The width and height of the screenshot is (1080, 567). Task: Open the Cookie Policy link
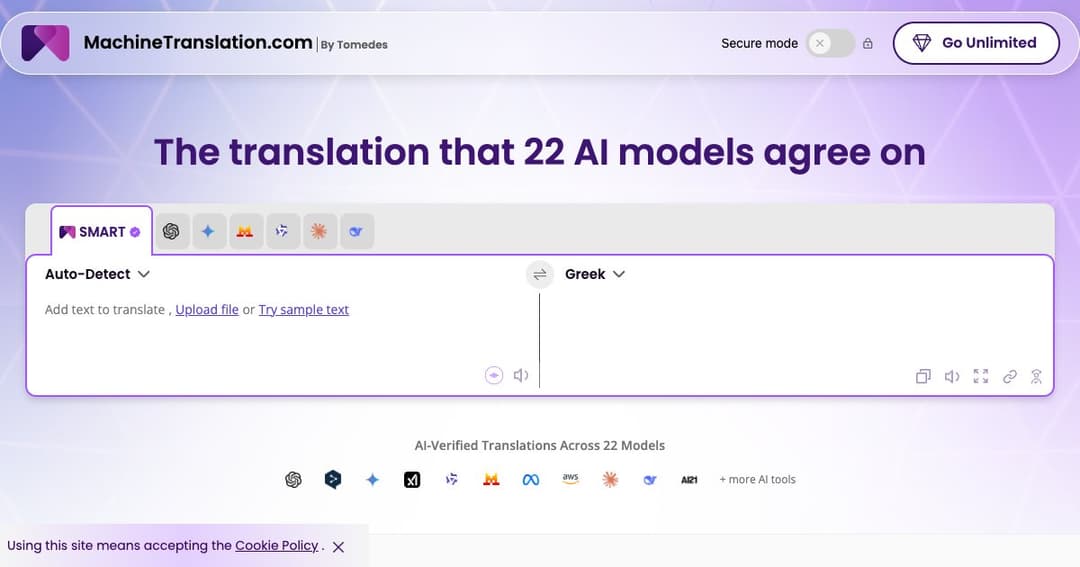coord(277,546)
